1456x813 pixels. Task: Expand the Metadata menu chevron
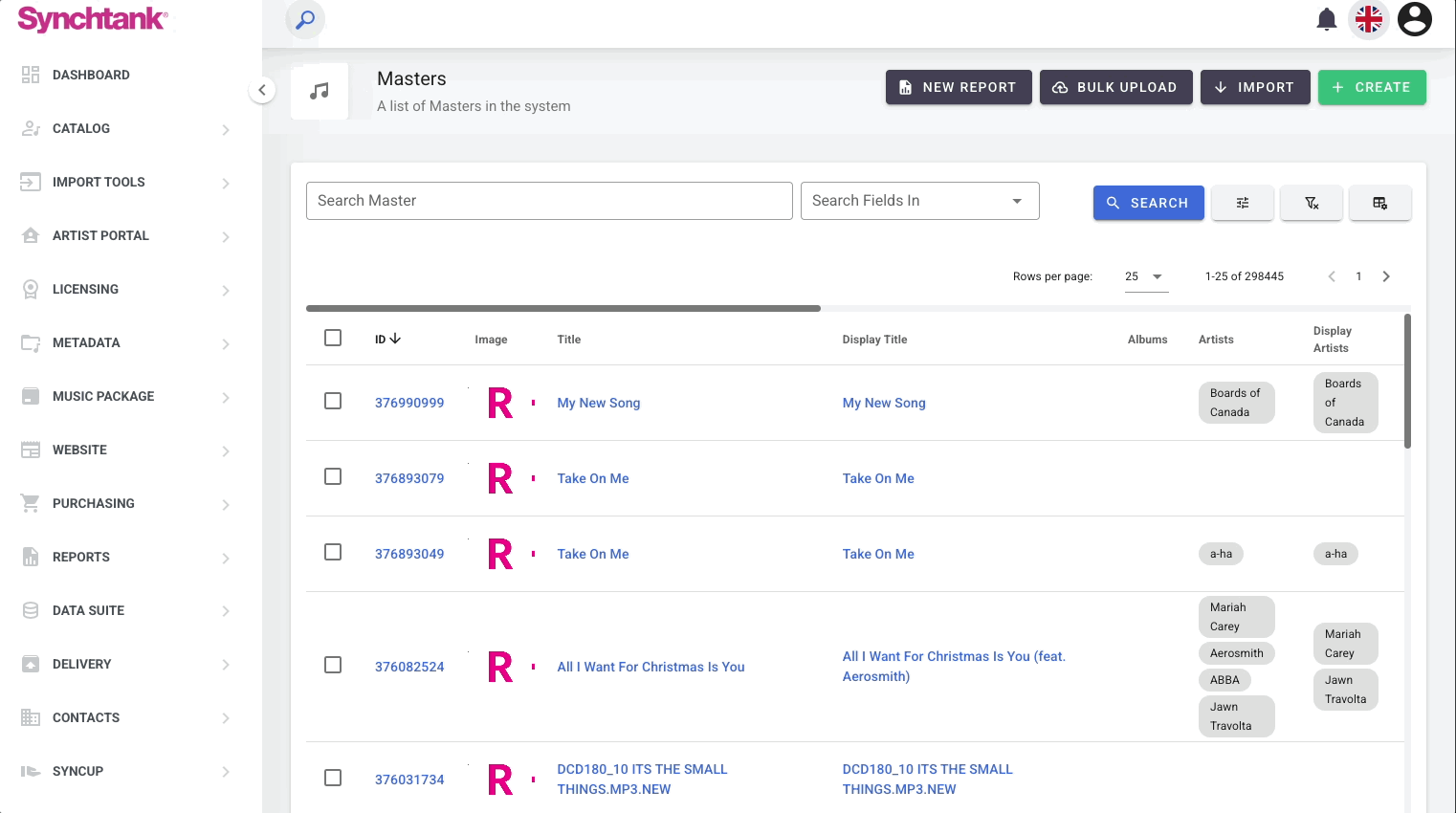click(x=226, y=343)
